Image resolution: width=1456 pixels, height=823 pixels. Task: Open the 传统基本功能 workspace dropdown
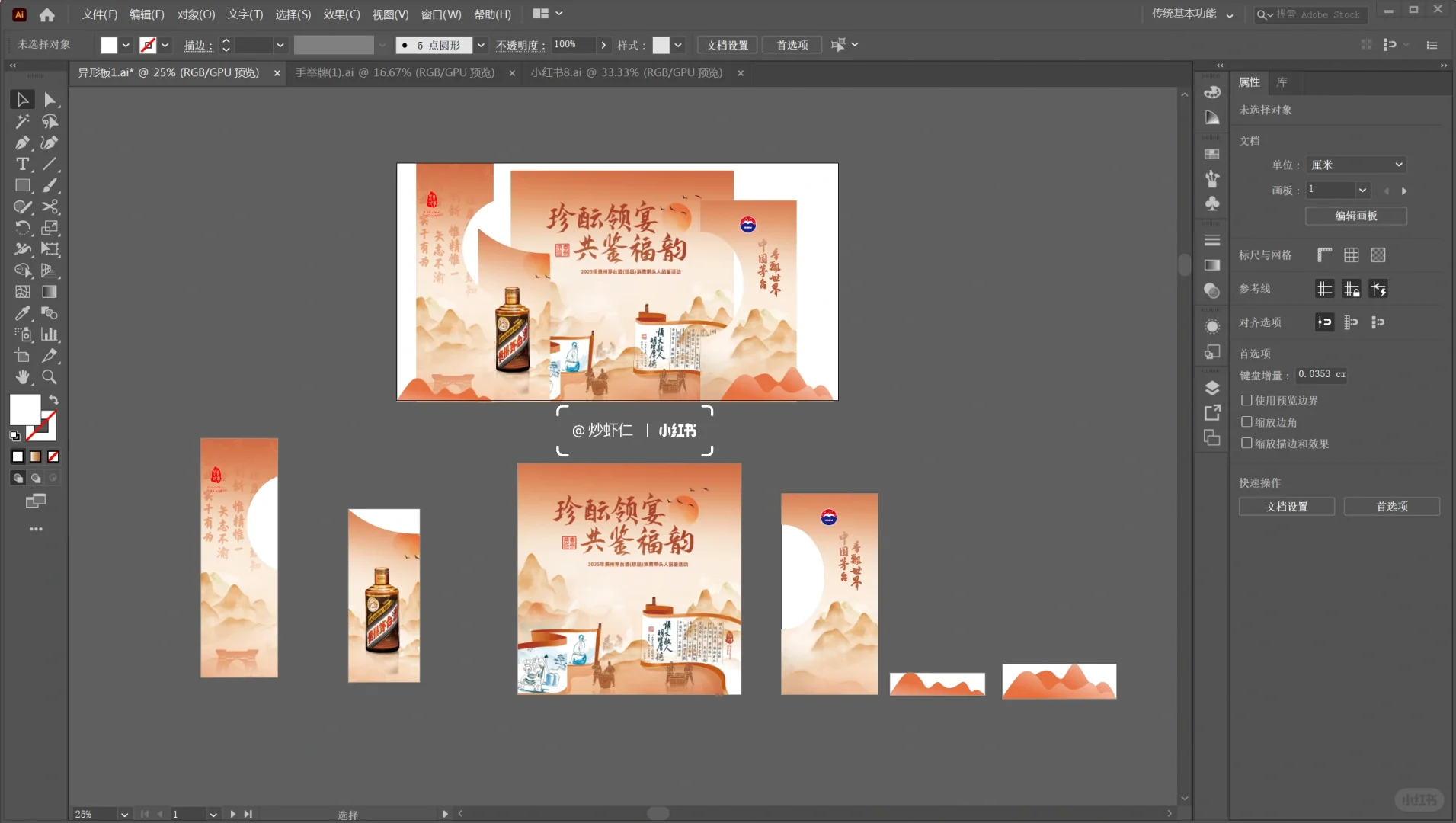(1192, 14)
